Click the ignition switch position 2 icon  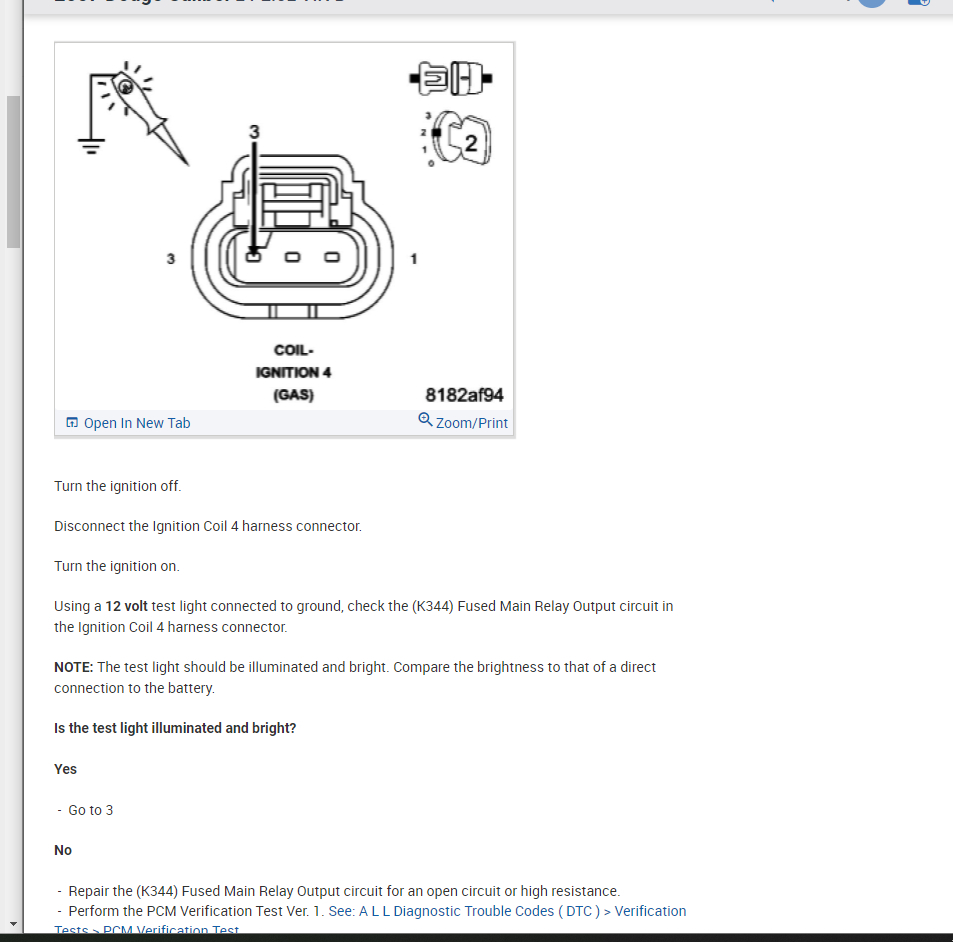pos(457,139)
